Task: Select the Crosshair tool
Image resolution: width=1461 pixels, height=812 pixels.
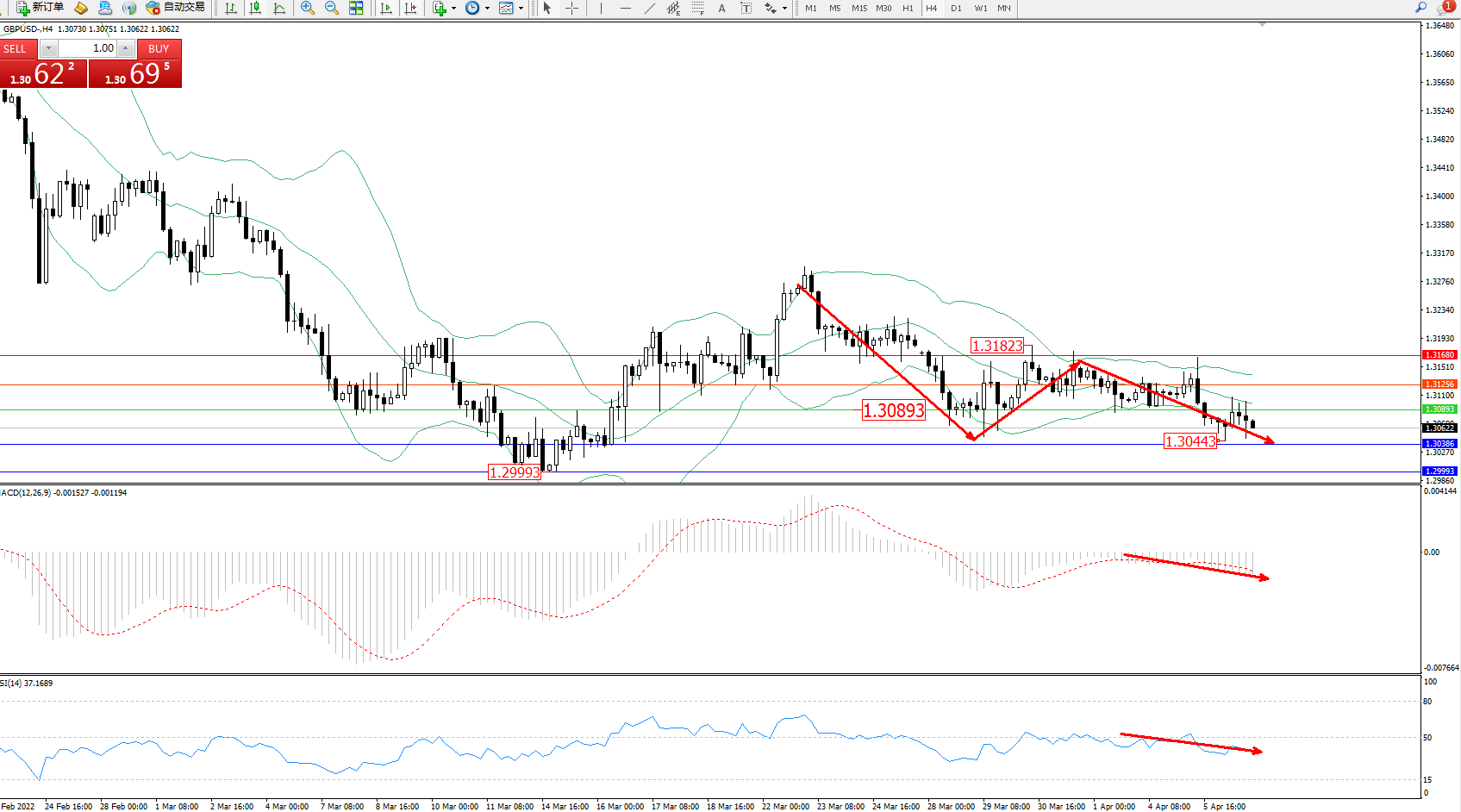Action: [571, 8]
